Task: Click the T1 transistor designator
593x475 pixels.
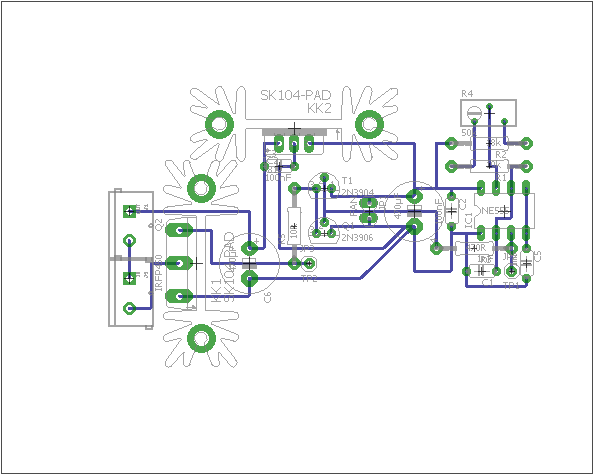Action: coord(347,180)
